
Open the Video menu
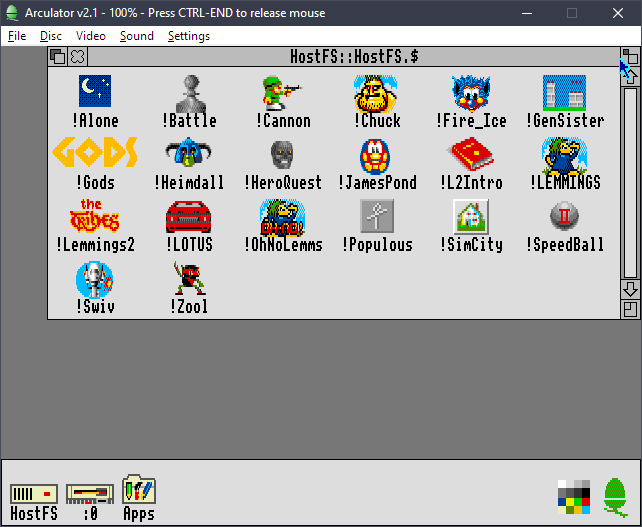point(90,36)
